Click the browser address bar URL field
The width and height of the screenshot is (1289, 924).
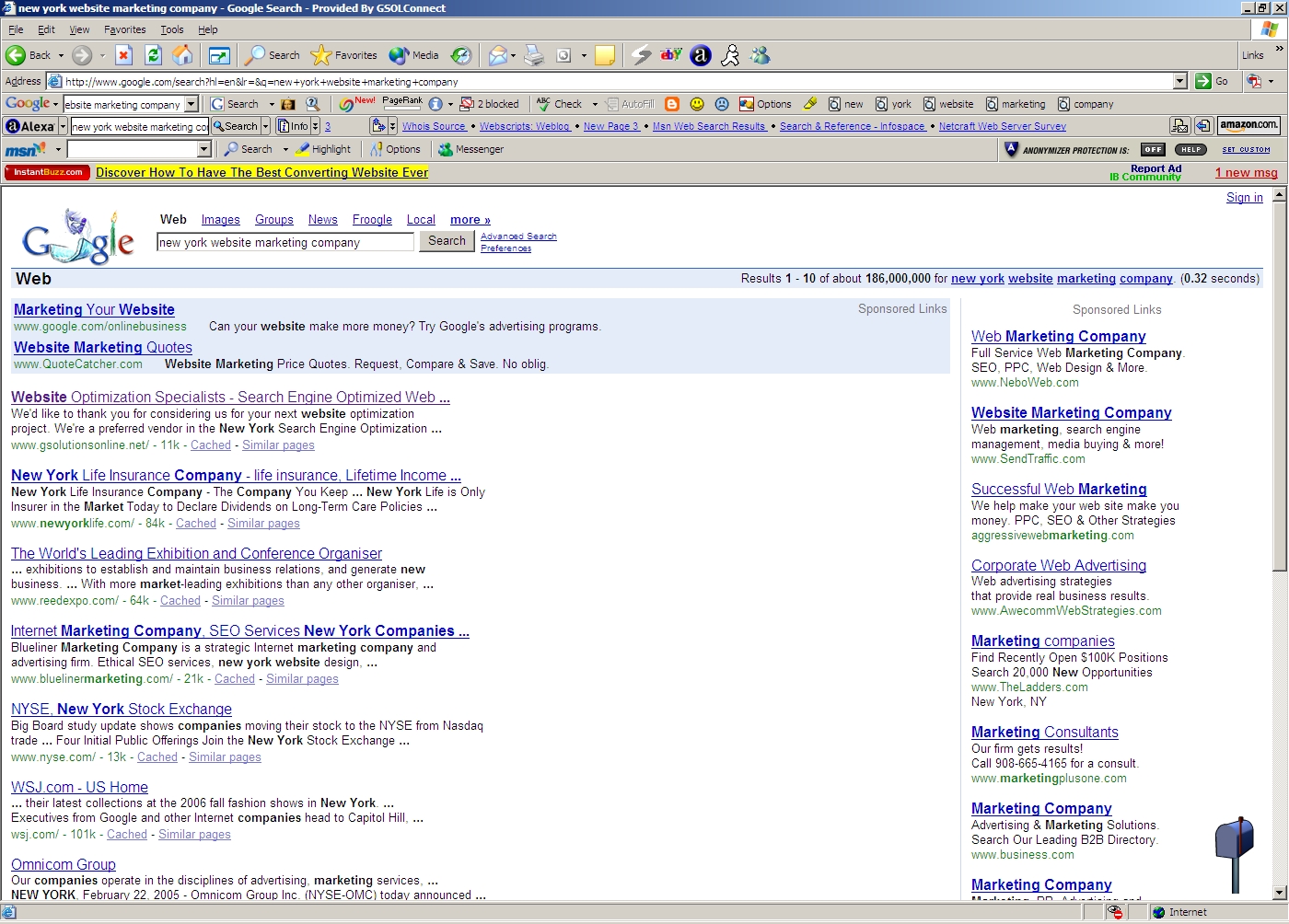(617, 81)
